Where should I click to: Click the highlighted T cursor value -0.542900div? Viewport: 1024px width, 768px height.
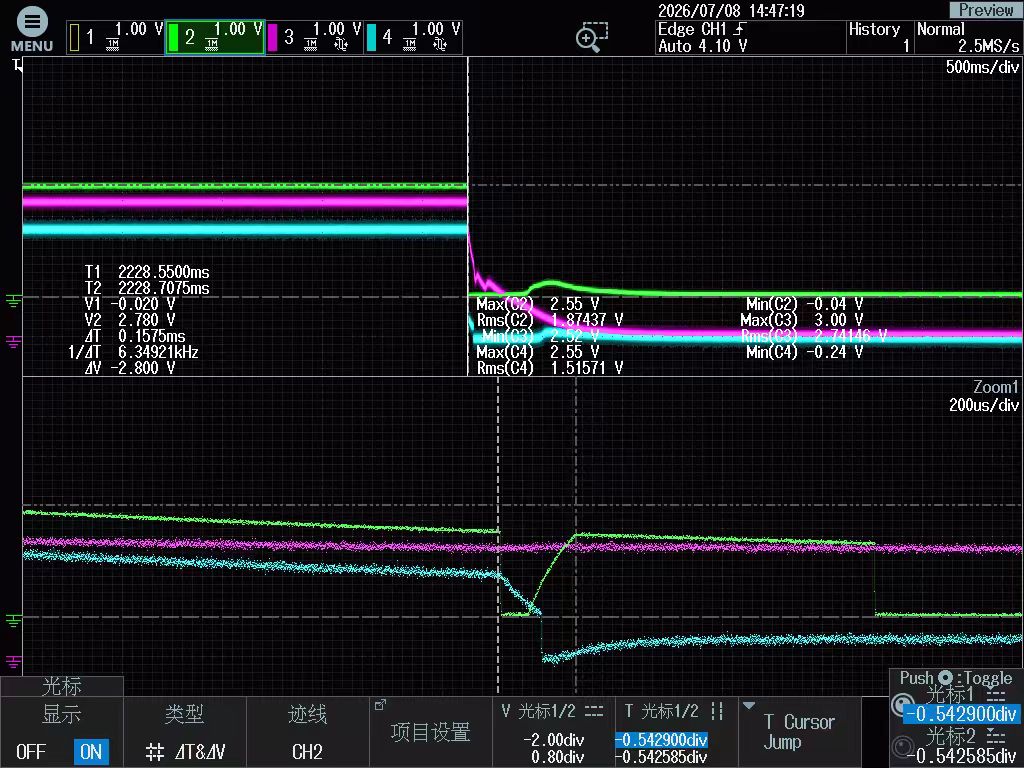click(662, 740)
